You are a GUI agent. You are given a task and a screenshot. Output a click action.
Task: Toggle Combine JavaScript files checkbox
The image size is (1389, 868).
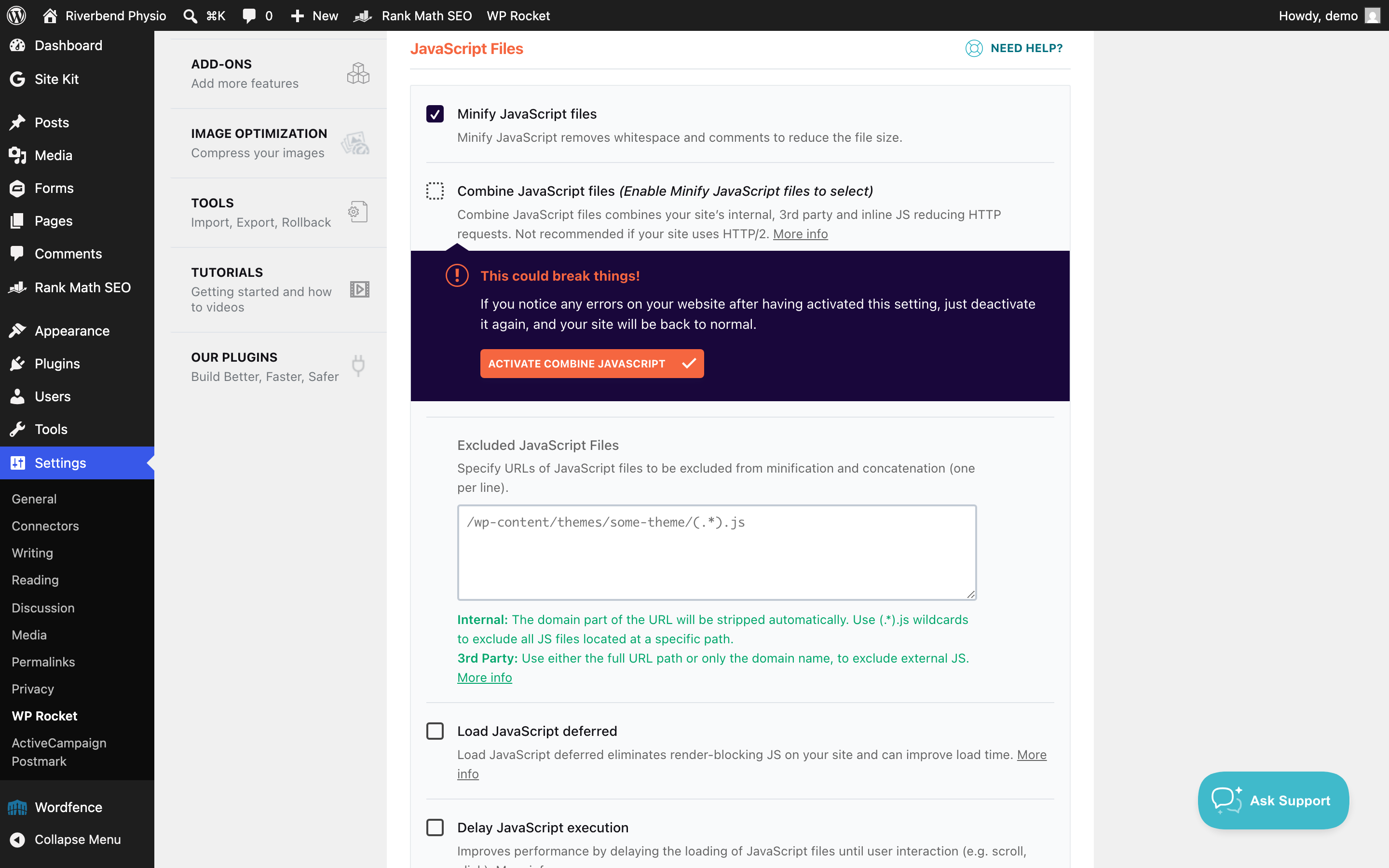pyautogui.click(x=435, y=191)
